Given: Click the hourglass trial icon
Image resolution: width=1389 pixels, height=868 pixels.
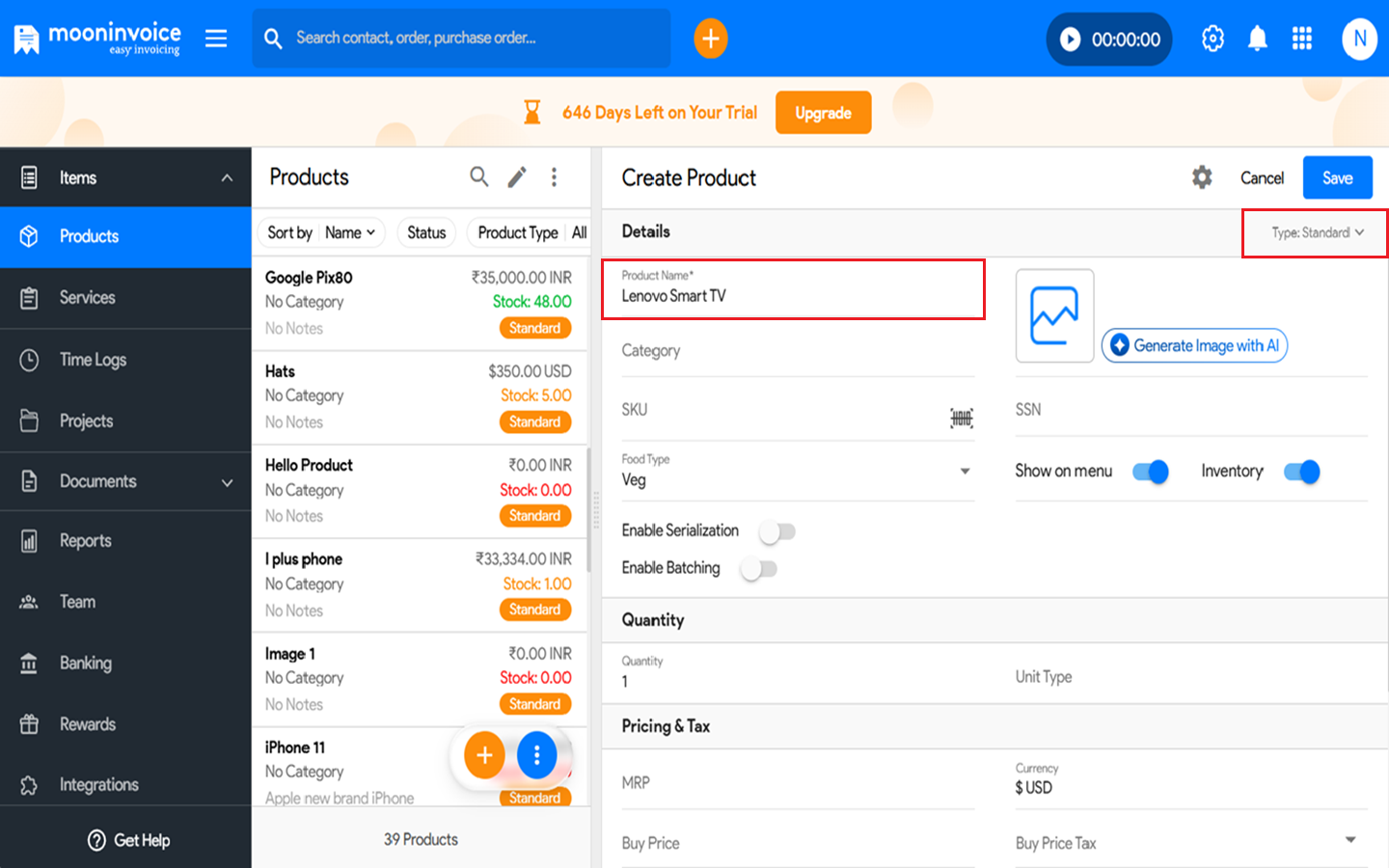Looking at the screenshot, I should tap(531, 113).
